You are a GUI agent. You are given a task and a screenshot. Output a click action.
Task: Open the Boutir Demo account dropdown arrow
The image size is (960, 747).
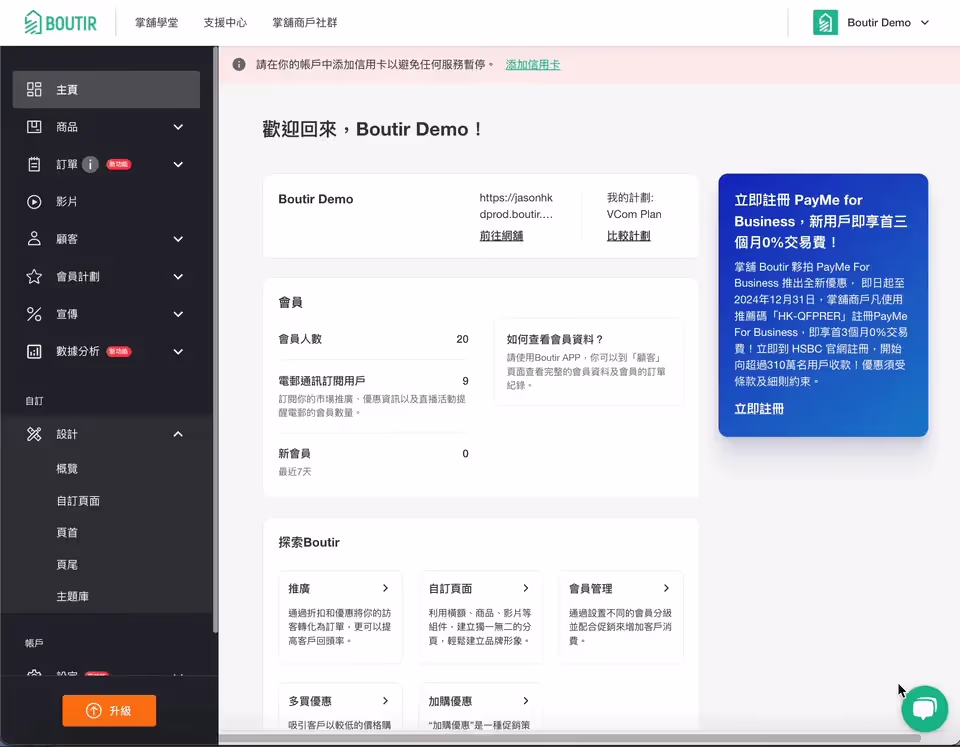(925, 23)
